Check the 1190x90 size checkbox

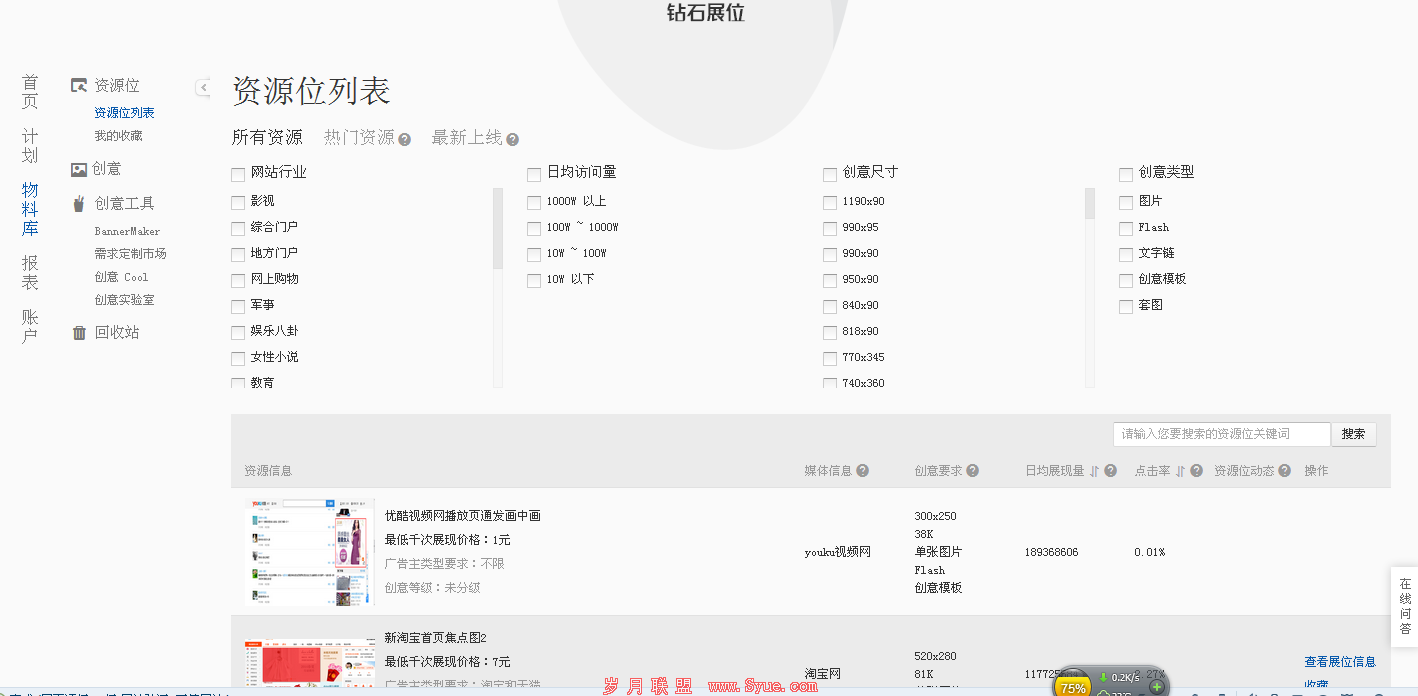(830, 203)
